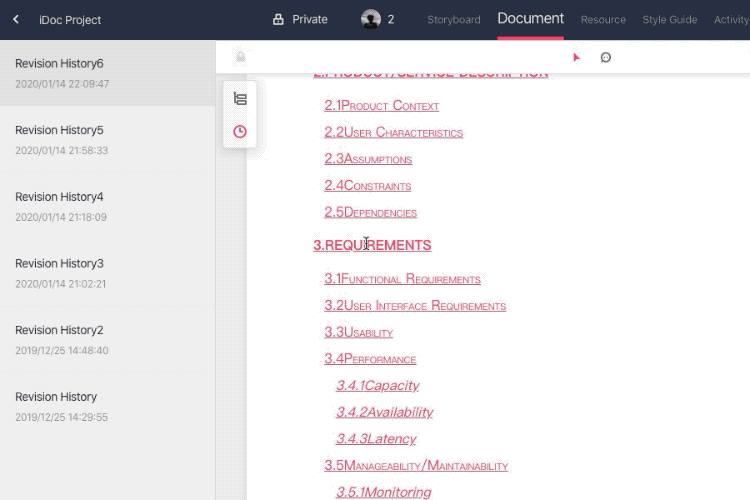The height and width of the screenshot is (500, 750).
Task: Open the Style Guide tab
Action: click(x=670, y=20)
